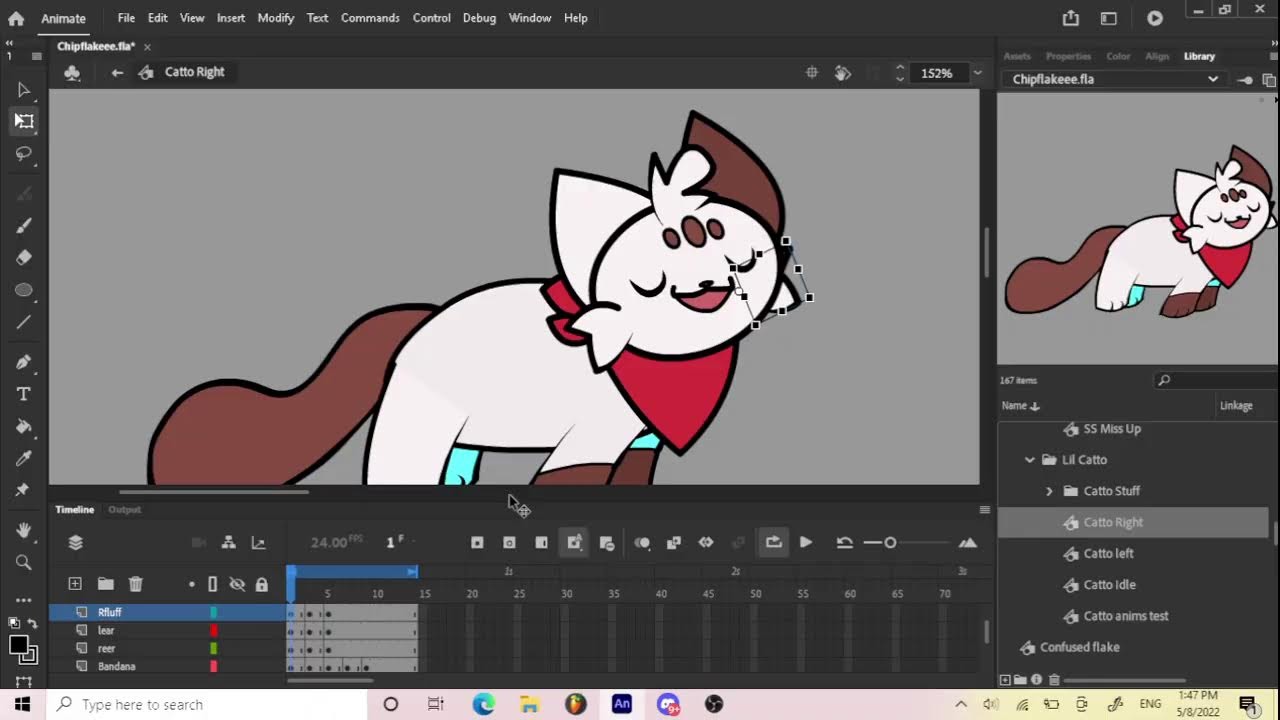The width and height of the screenshot is (1280, 720).
Task: Select the Paint Bucket tool
Action: pos(24,426)
